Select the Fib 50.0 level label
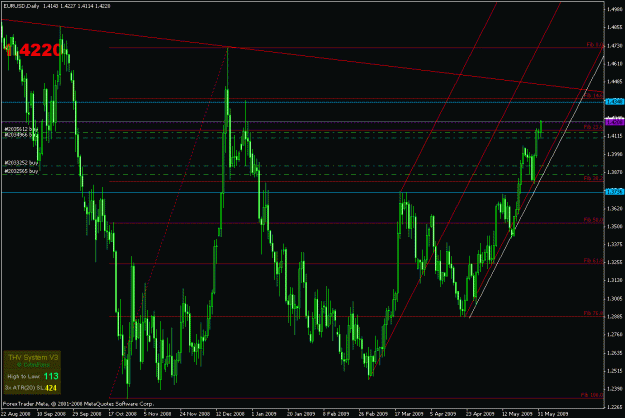Image resolution: width=625 pixels, height=418 pixels. (593, 220)
